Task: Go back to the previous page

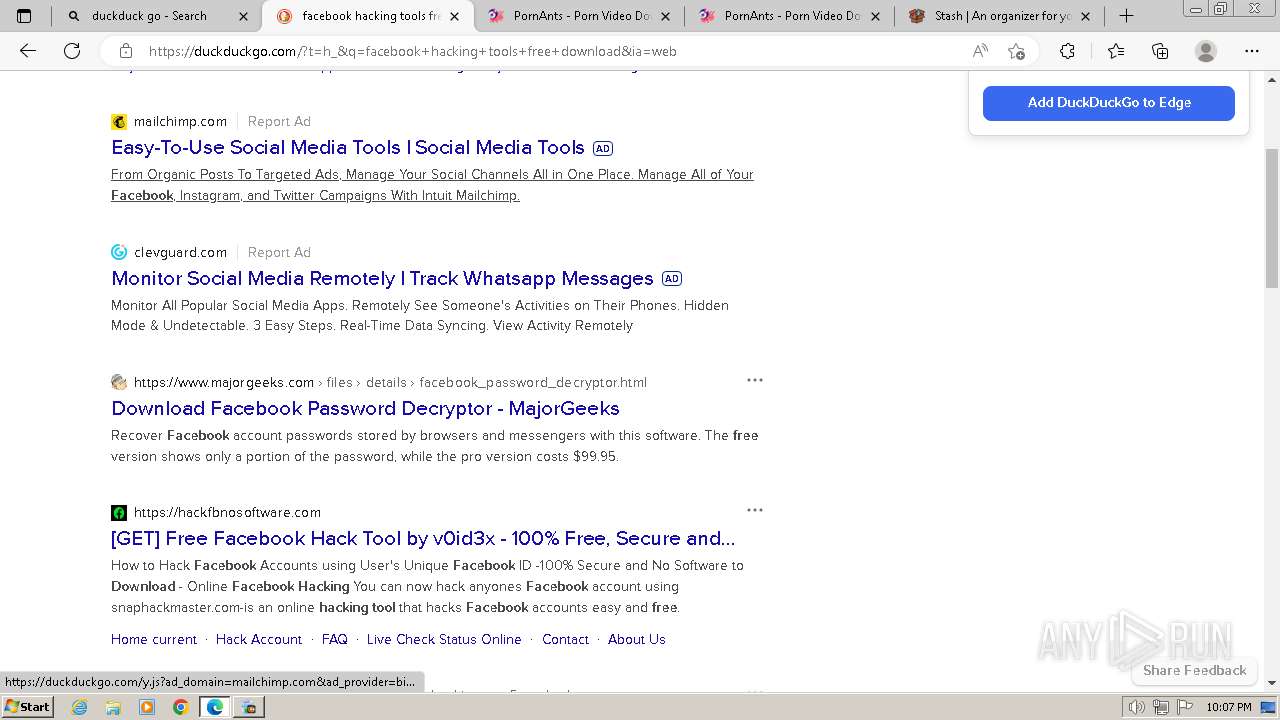Action: (x=28, y=51)
